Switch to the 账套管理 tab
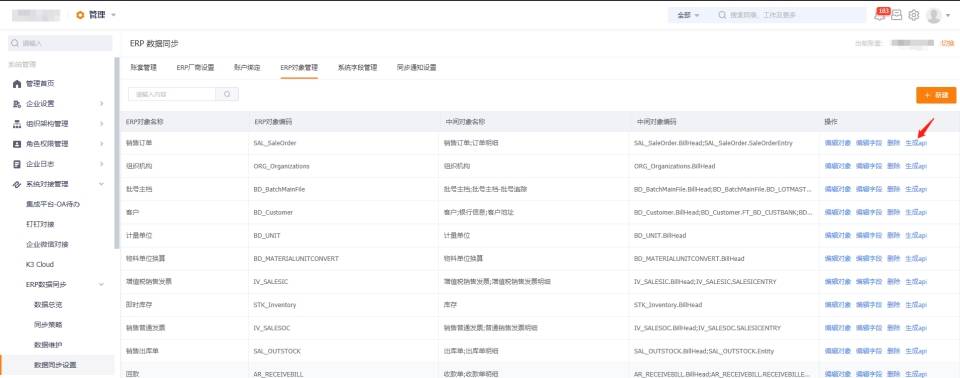 point(144,68)
